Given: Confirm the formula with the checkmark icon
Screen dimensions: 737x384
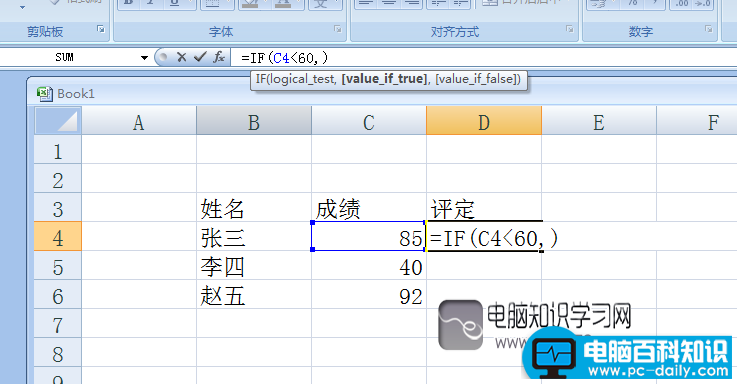Looking at the screenshot, I should pos(200,57).
